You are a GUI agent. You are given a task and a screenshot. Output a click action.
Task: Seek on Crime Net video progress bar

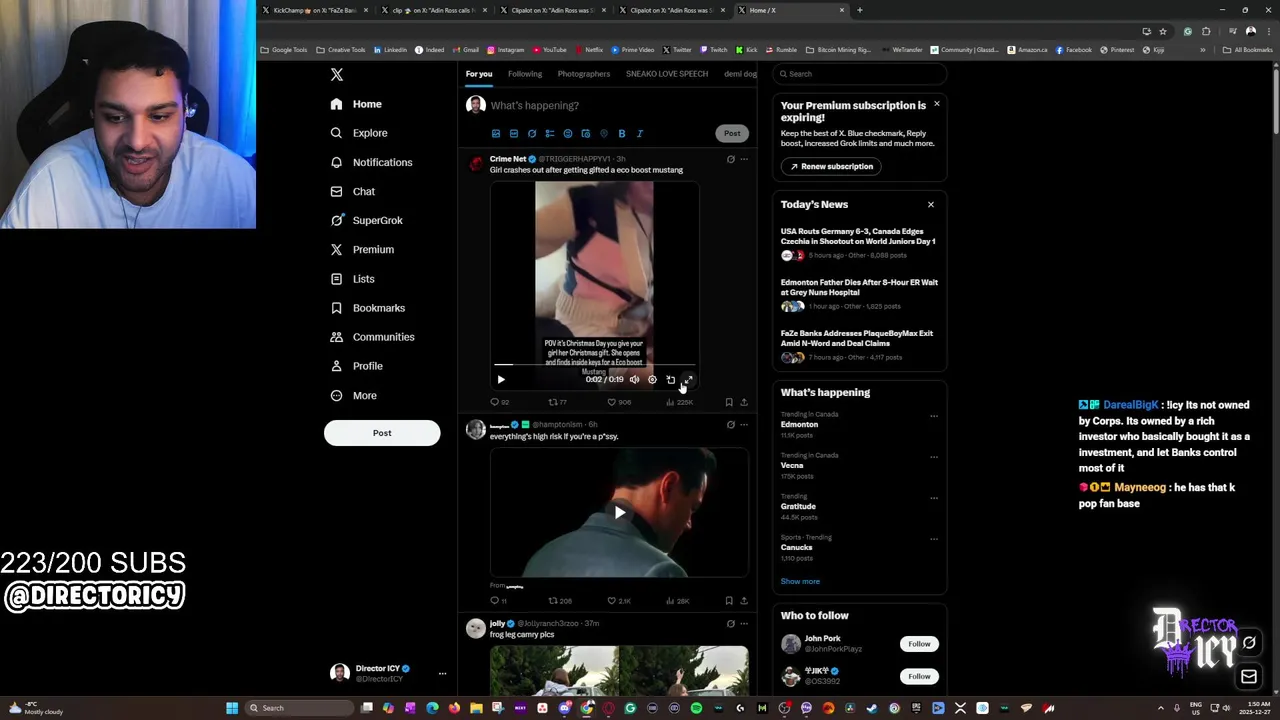pyautogui.click(x=595, y=365)
